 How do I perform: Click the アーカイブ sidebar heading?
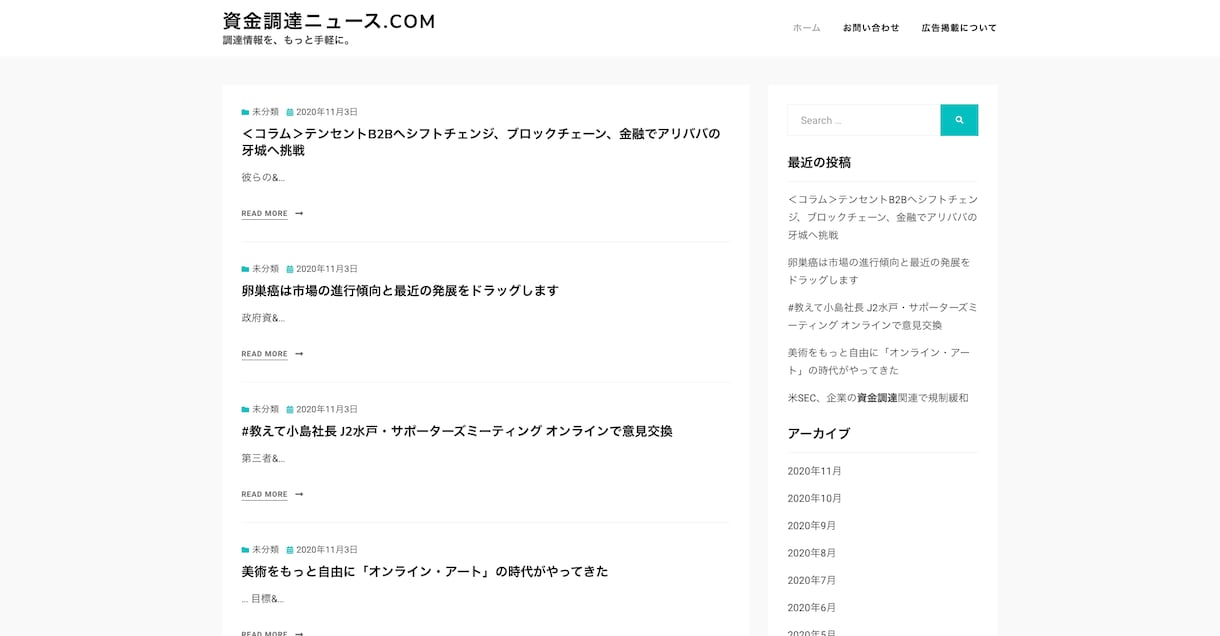(819, 433)
